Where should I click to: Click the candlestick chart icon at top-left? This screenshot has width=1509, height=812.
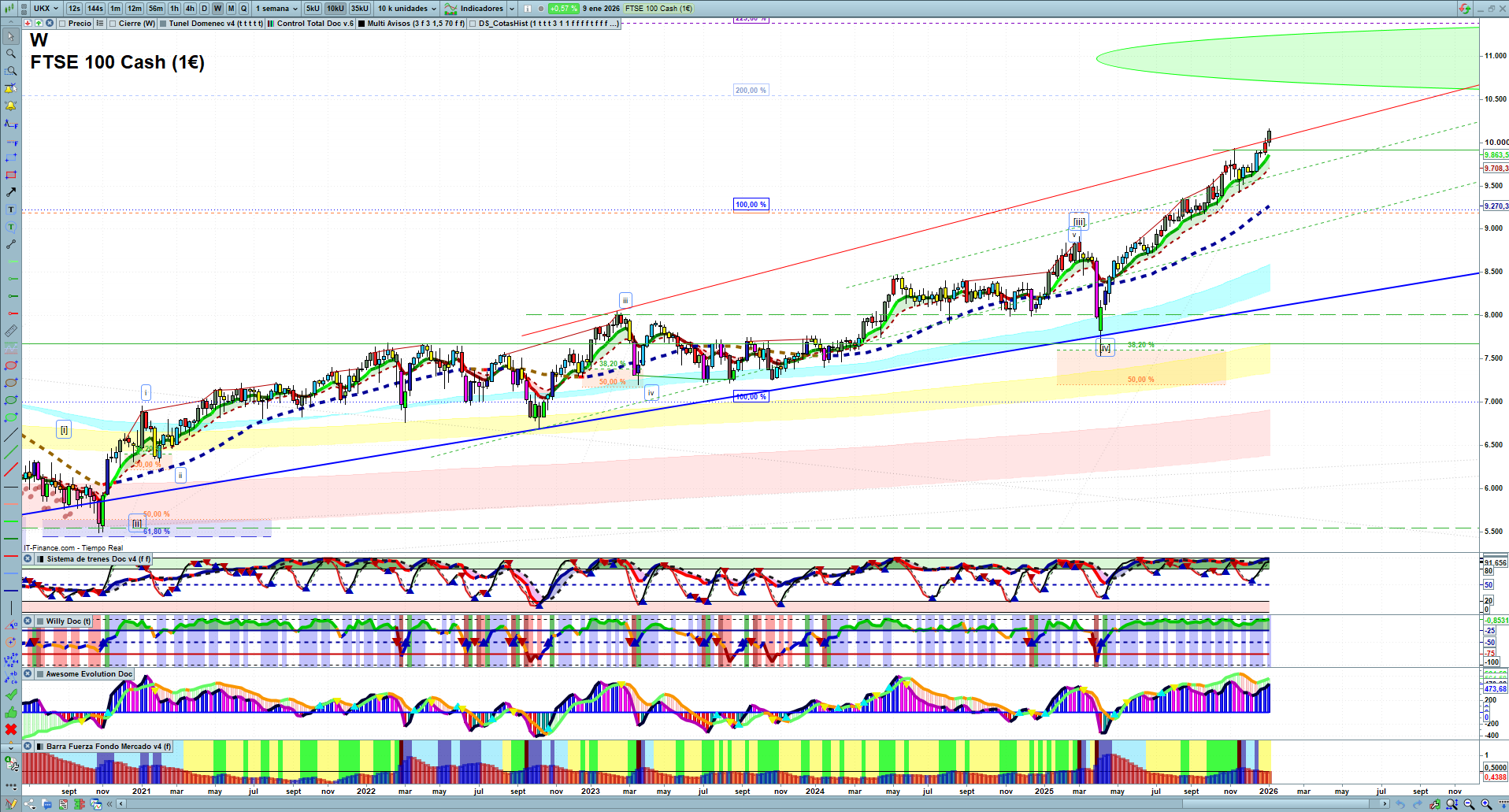[x=8, y=9]
